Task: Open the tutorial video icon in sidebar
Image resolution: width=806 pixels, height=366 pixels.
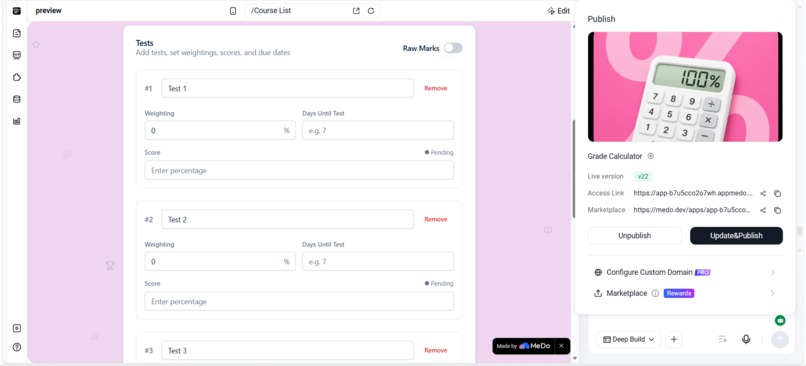Action: (x=16, y=328)
